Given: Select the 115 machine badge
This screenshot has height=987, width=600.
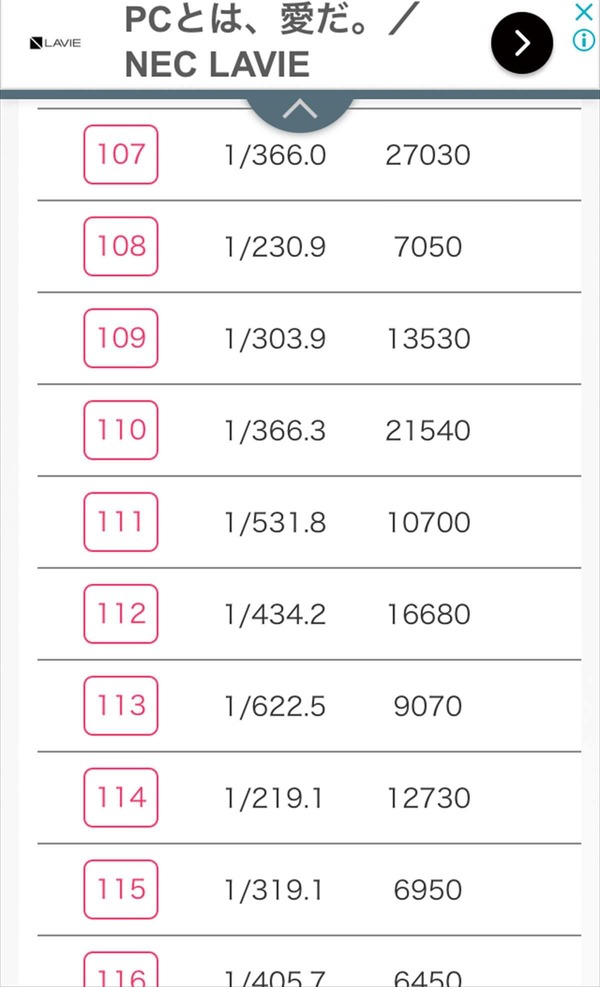Looking at the screenshot, I should (x=121, y=889).
